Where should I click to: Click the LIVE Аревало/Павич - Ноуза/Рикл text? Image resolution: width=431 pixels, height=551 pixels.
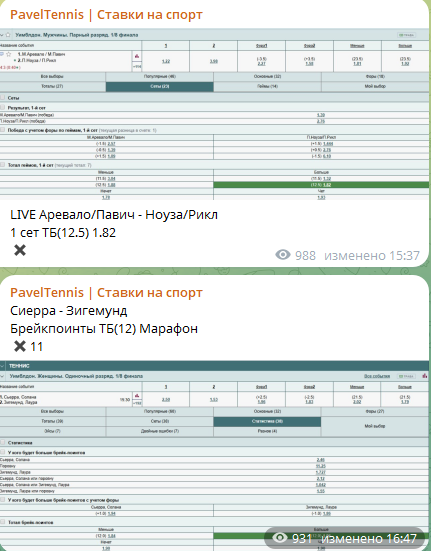coord(114,214)
